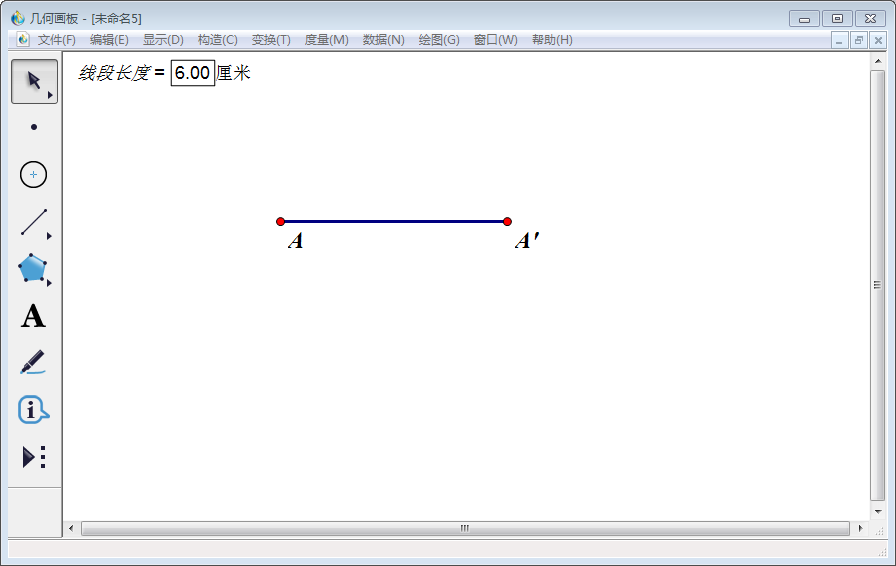Image resolution: width=896 pixels, height=566 pixels.
Task: Select the Marker pen tool
Action: click(x=33, y=362)
